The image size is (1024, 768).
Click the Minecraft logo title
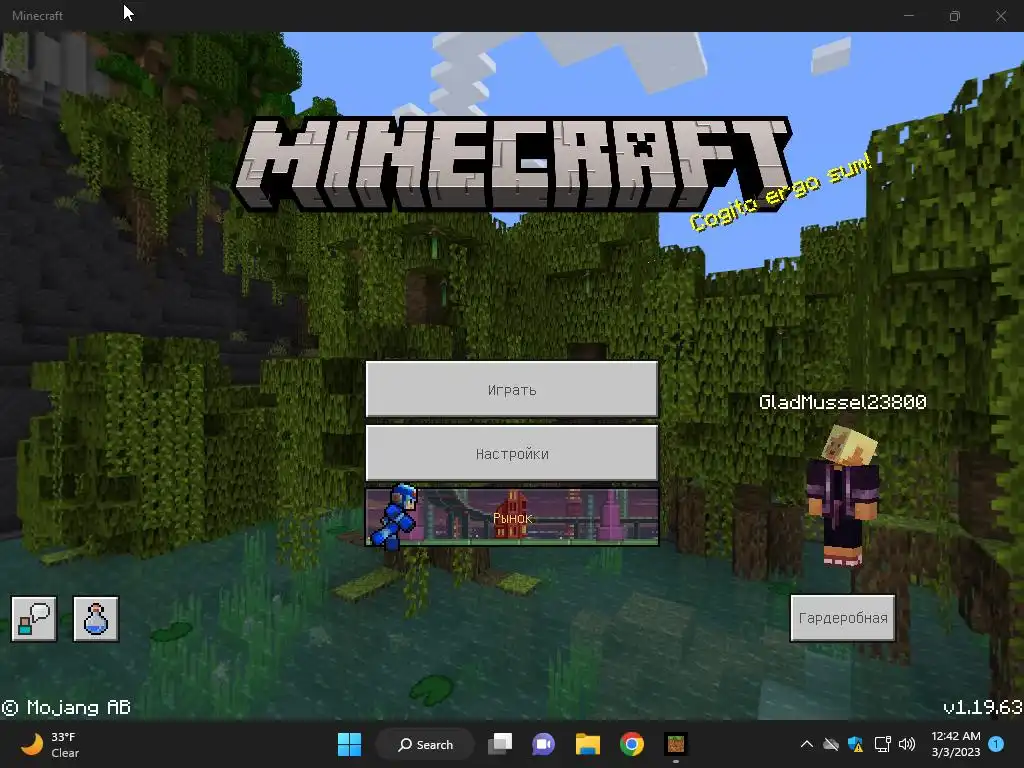(513, 163)
